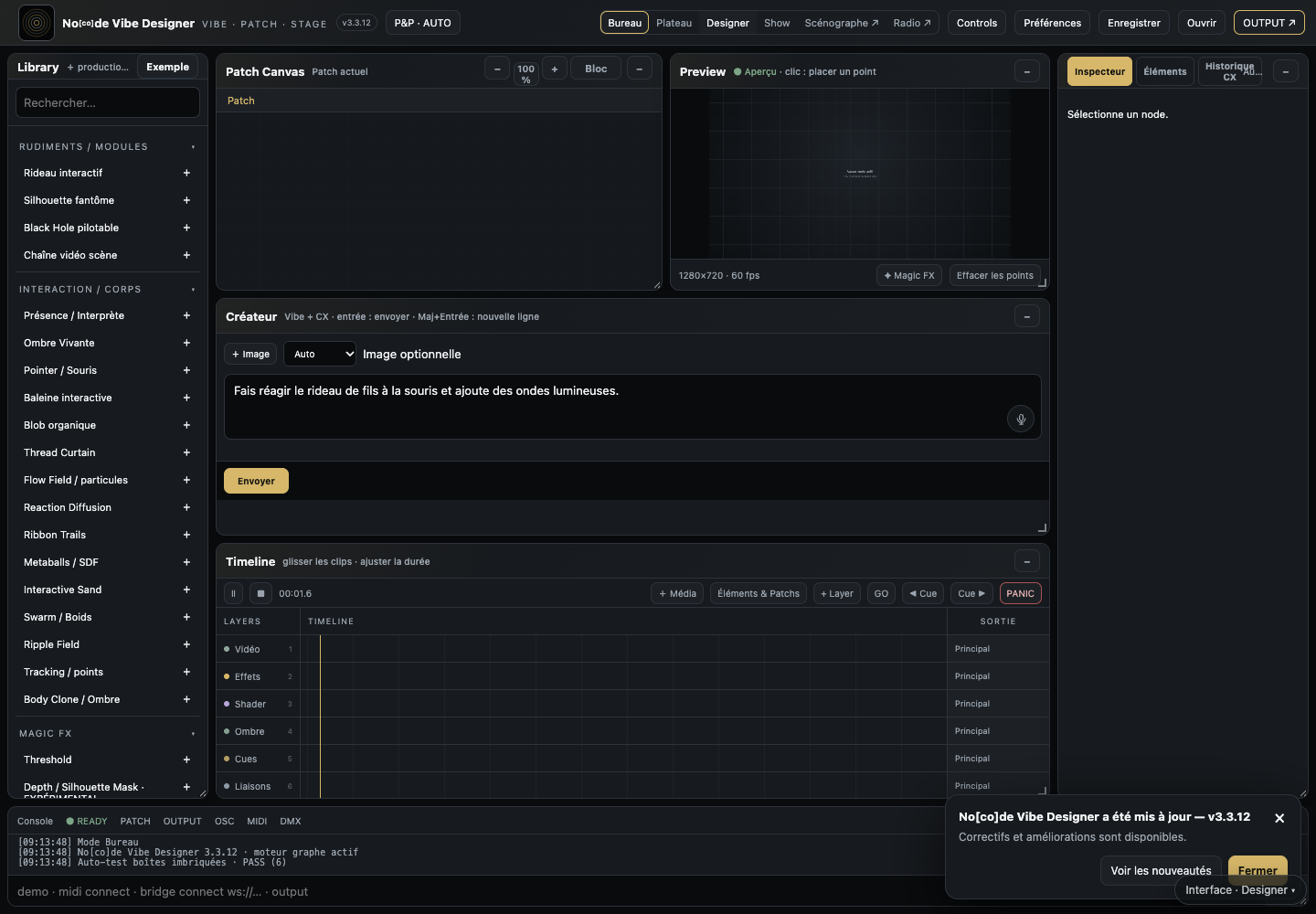This screenshot has height=914, width=1316.
Task: Click the microphone icon in Créateur
Action: [x=1021, y=419]
